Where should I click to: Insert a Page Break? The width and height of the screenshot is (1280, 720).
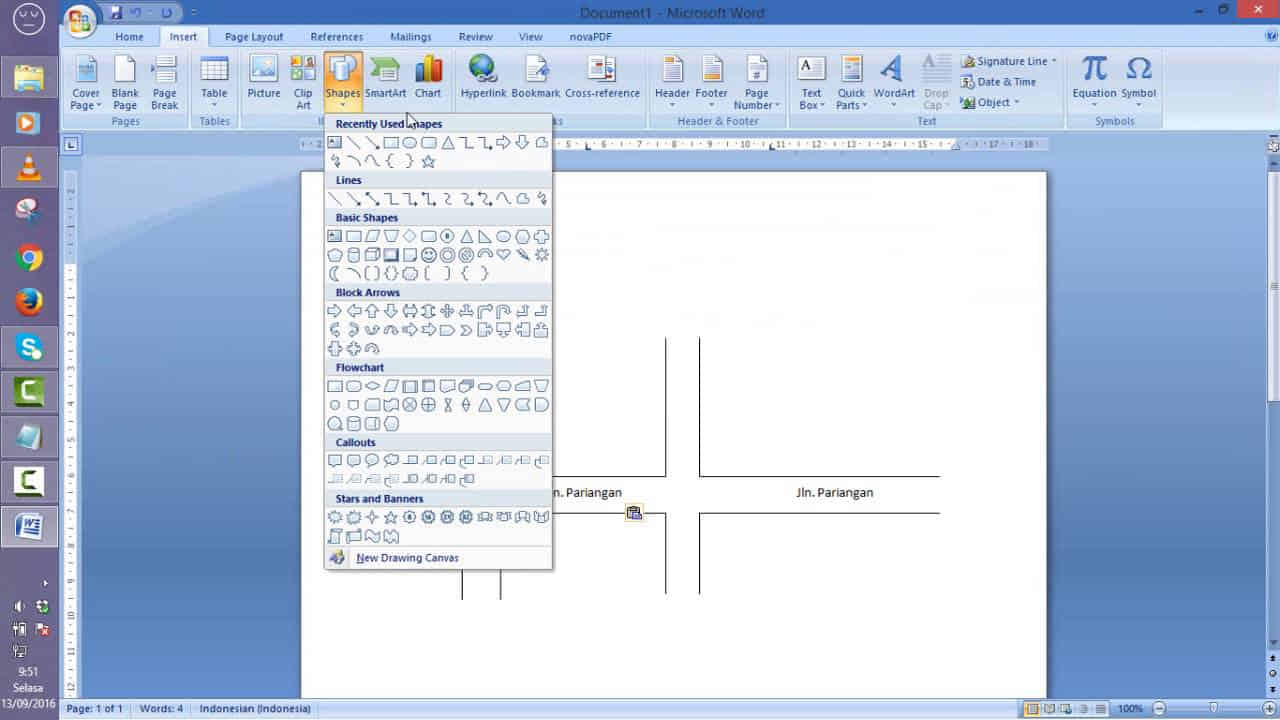click(165, 81)
